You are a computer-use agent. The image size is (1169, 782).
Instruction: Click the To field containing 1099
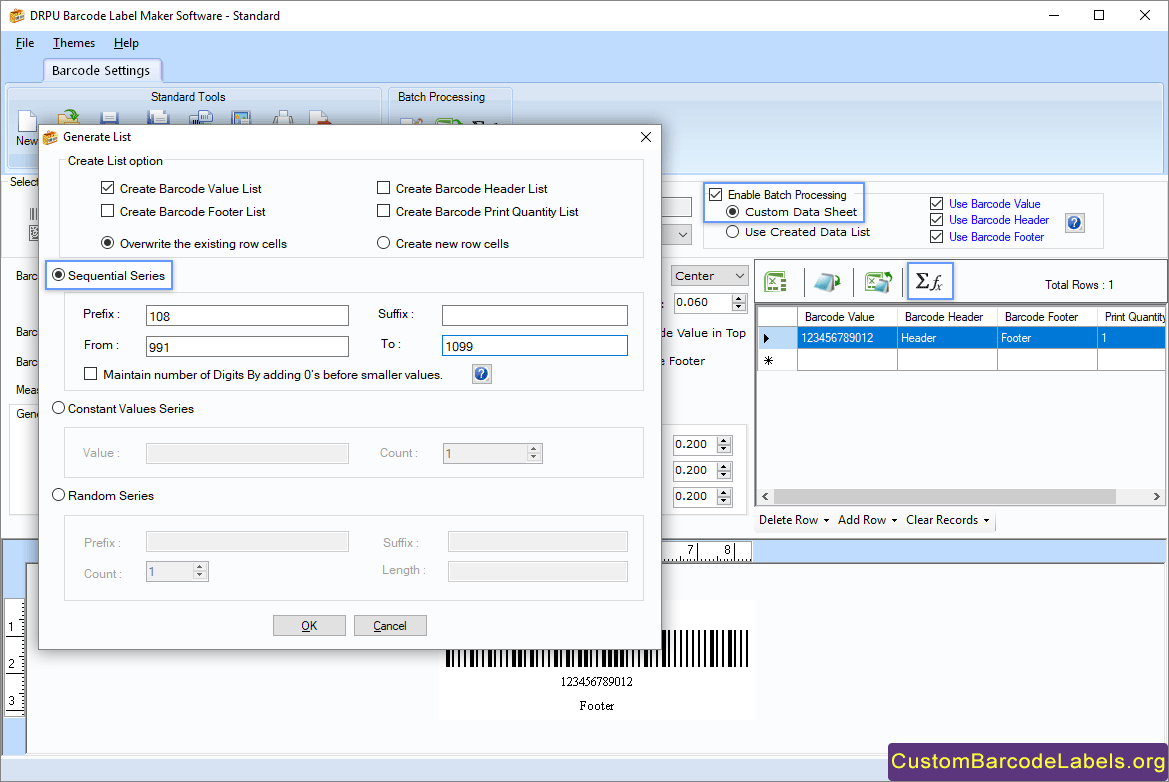click(535, 346)
